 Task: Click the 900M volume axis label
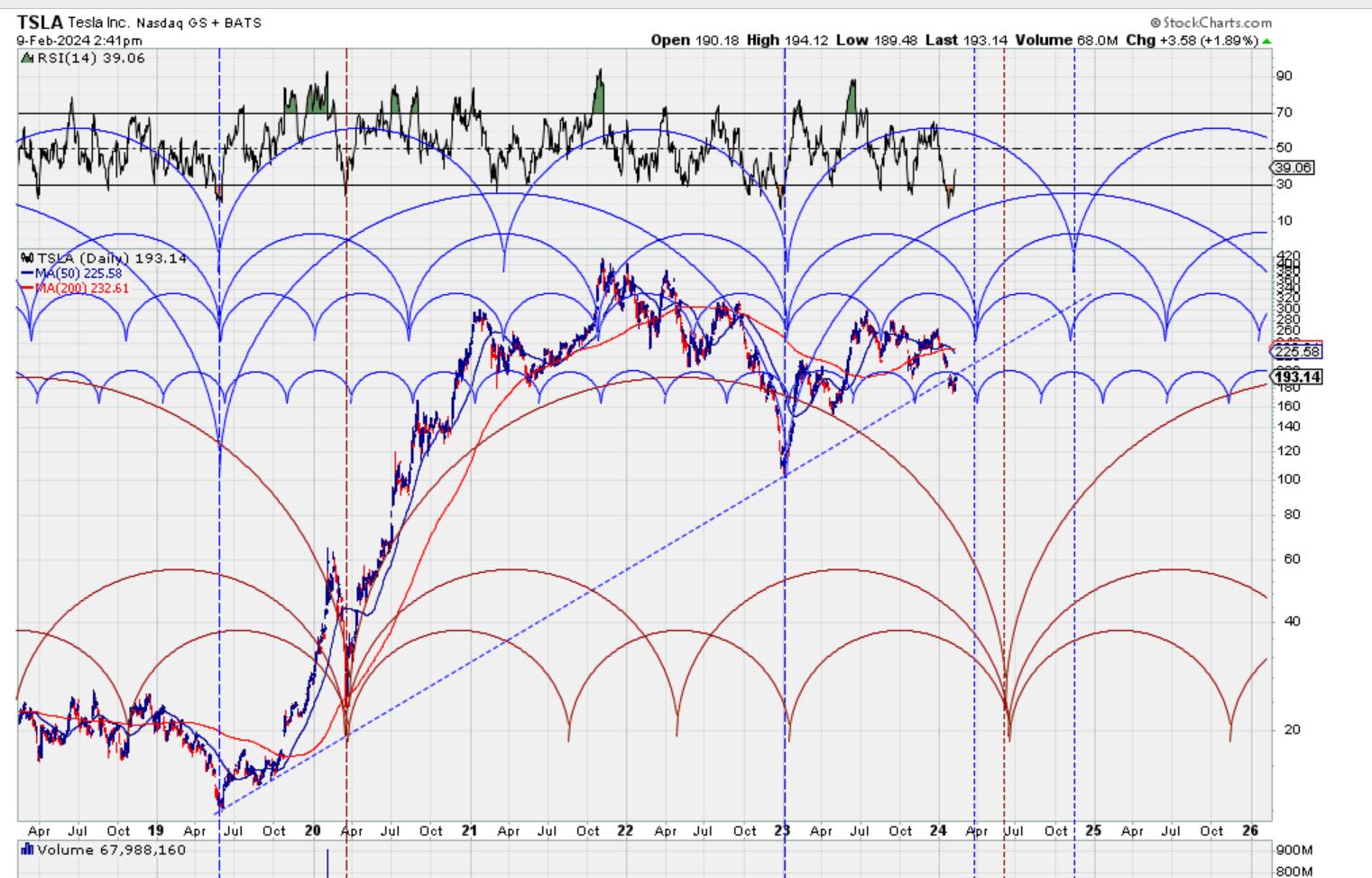pyautogui.click(x=1294, y=850)
